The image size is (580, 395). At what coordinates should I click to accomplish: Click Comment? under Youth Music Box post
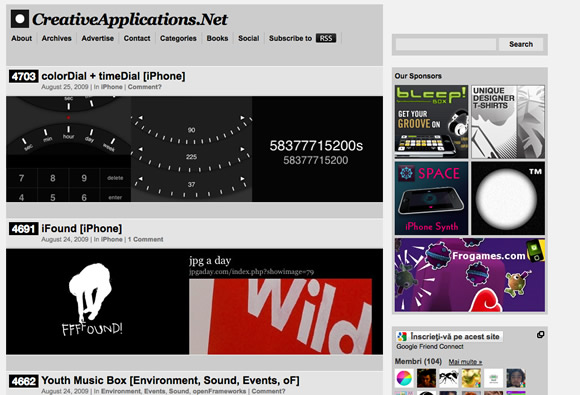click(x=268, y=391)
